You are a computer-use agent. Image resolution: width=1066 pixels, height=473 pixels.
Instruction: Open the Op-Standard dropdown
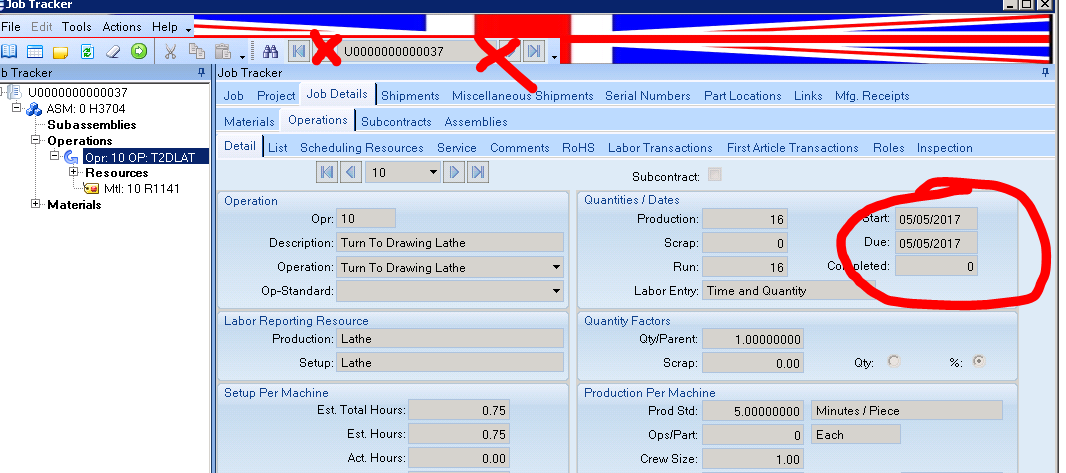pyautogui.click(x=557, y=292)
